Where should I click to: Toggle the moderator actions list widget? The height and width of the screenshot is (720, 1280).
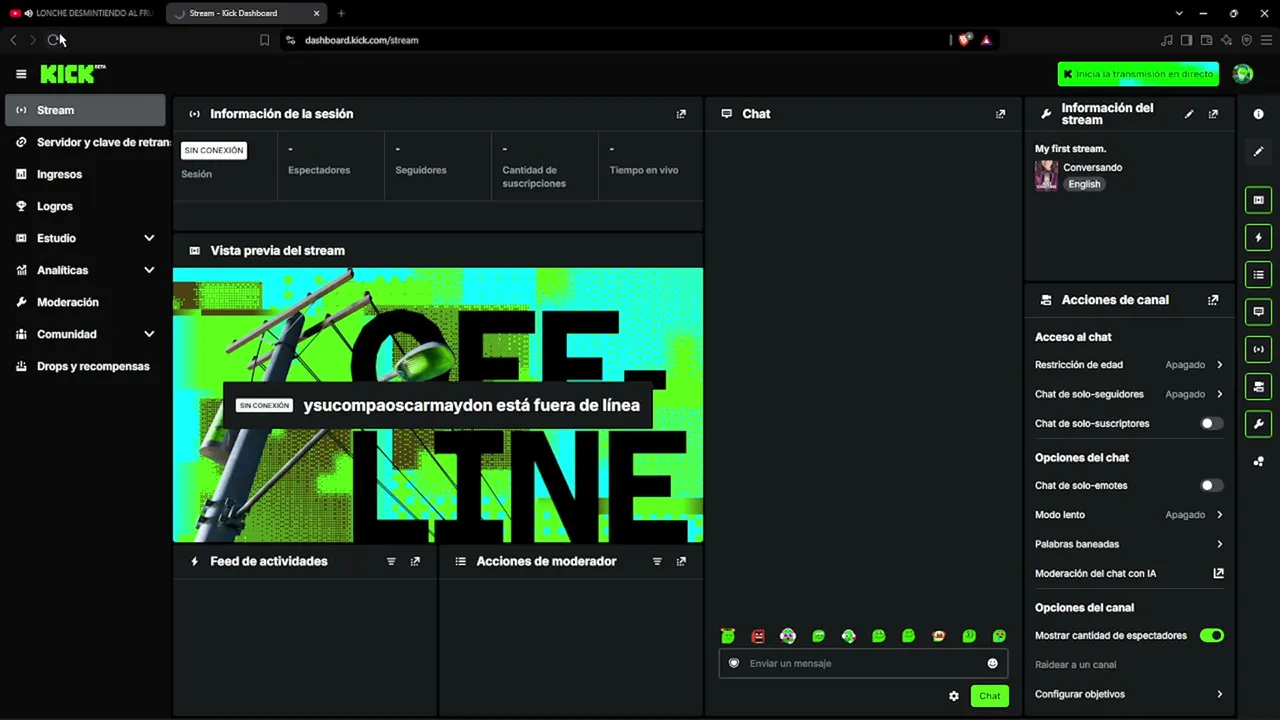click(1259, 274)
